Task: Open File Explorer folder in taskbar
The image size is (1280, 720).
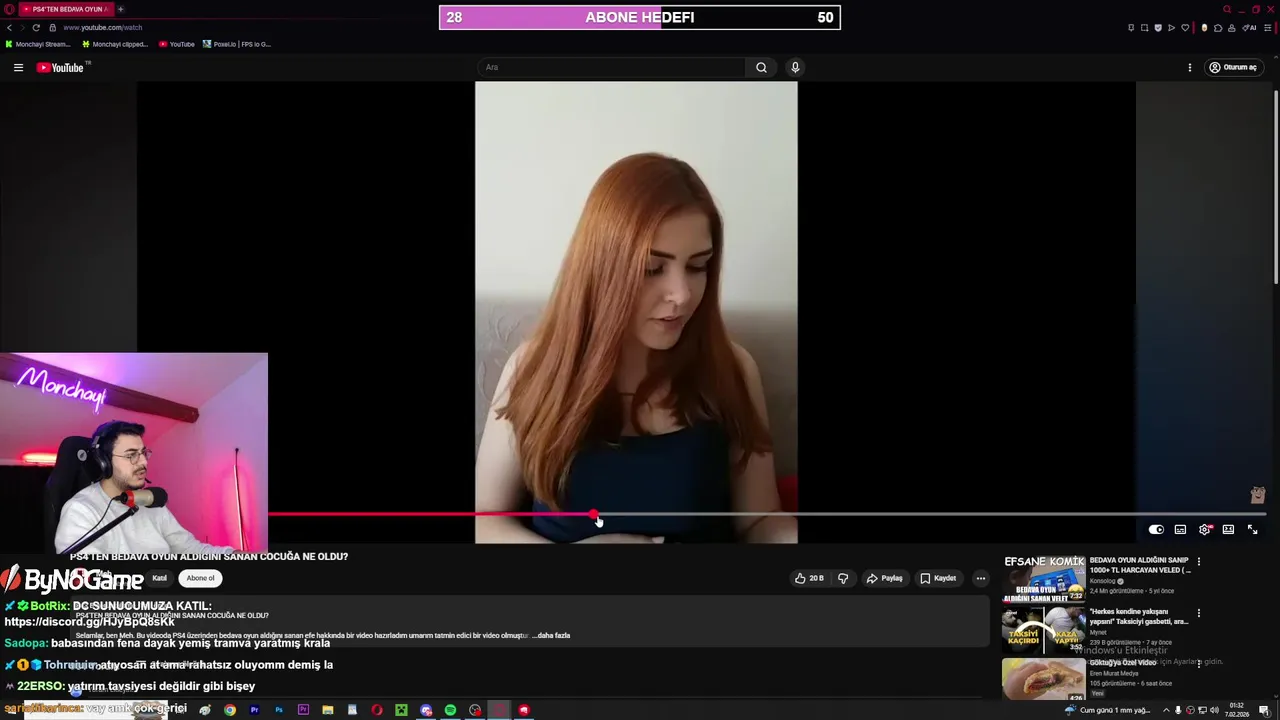Action: coord(328,710)
